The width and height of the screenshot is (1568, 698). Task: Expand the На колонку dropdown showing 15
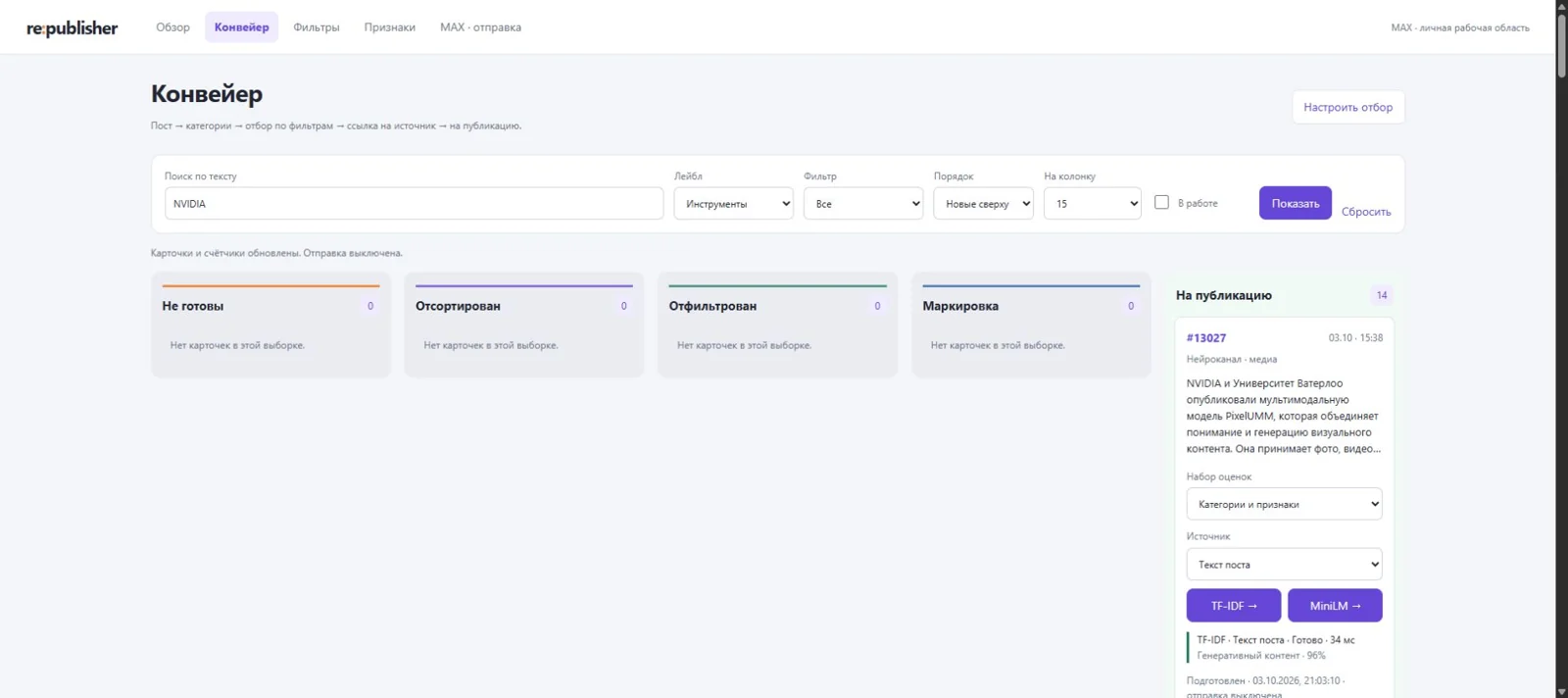[x=1092, y=204]
